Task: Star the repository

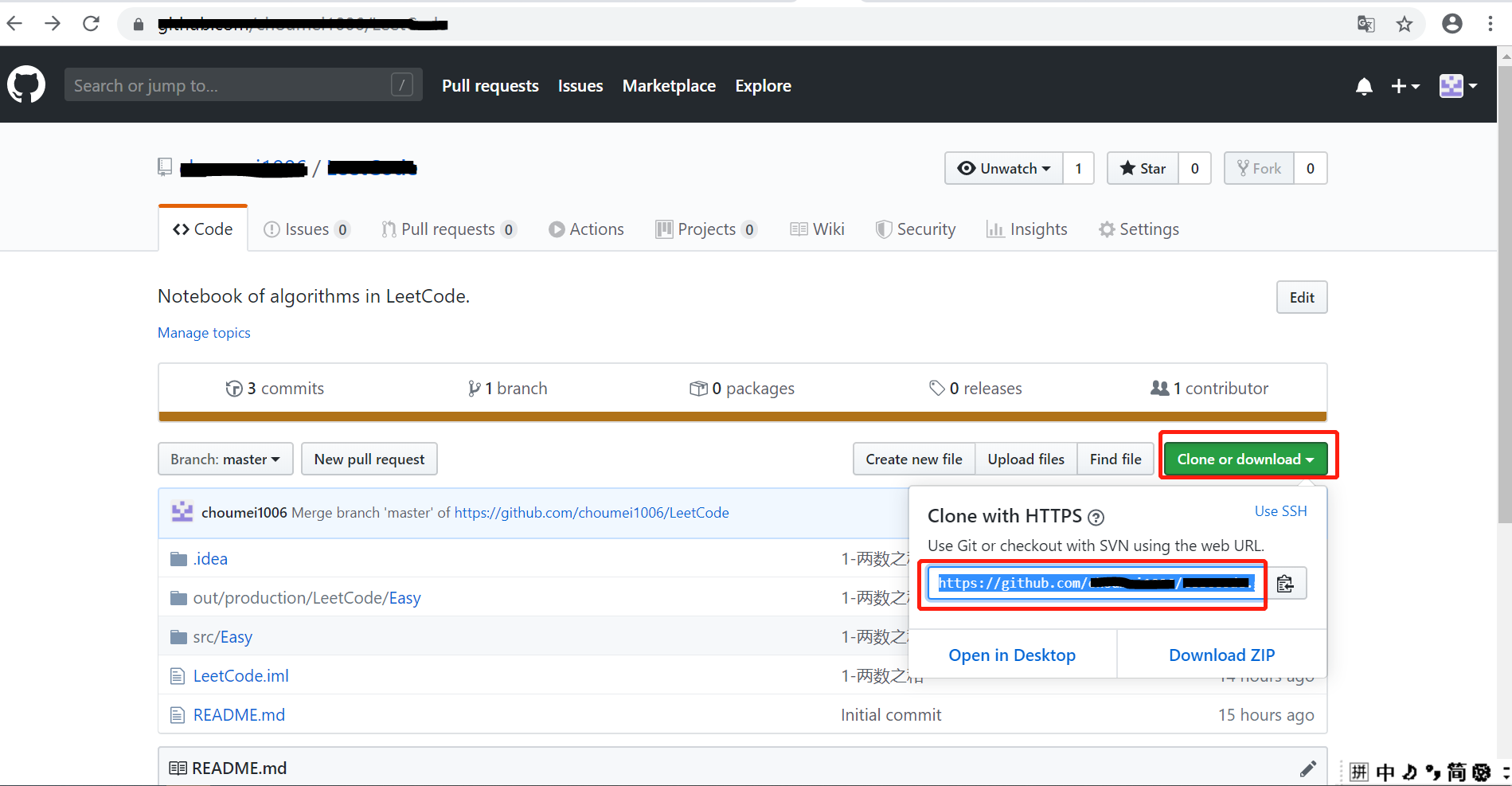Action: (1143, 168)
